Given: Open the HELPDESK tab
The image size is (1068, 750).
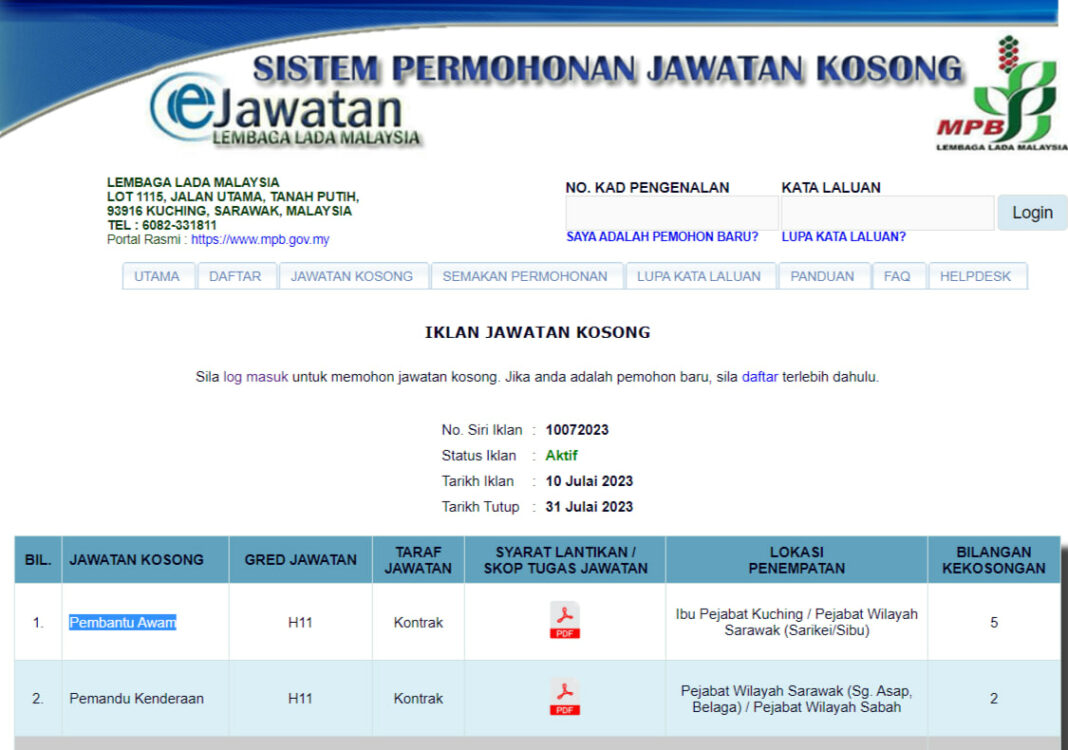Looking at the screenshot, I should tap(976, 277).
